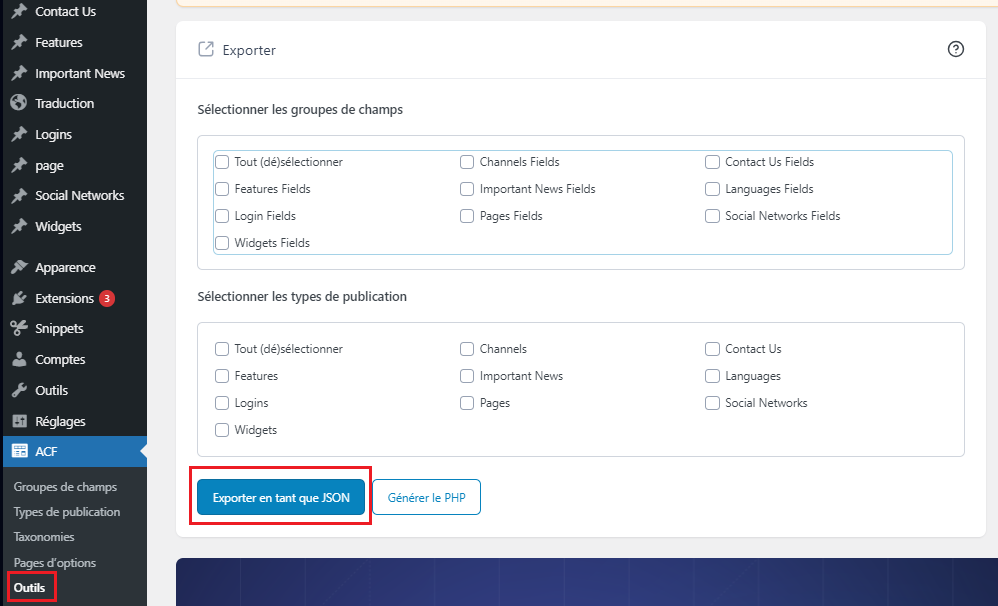The image size is (998, 606).
Task: Click the Réglages settings icon
Action: (x=18, y=421)
